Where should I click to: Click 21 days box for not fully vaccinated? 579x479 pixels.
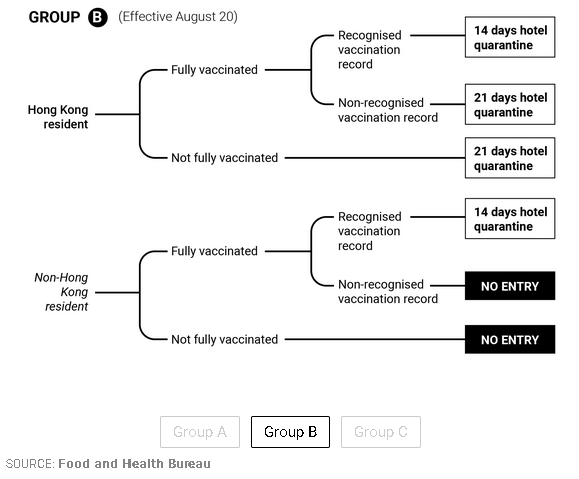[x=510, y=158]
